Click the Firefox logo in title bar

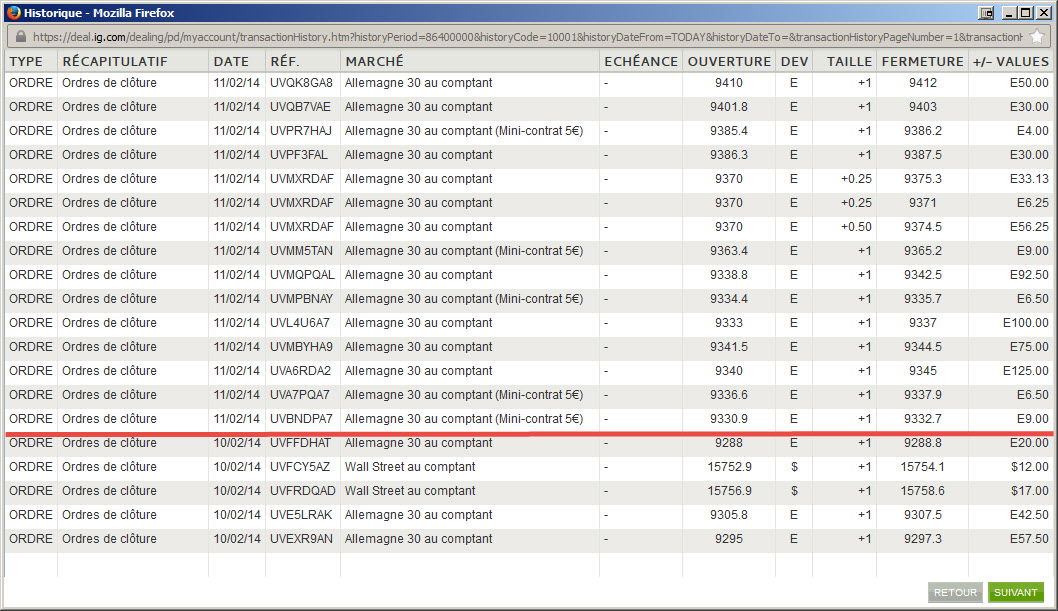13,12
